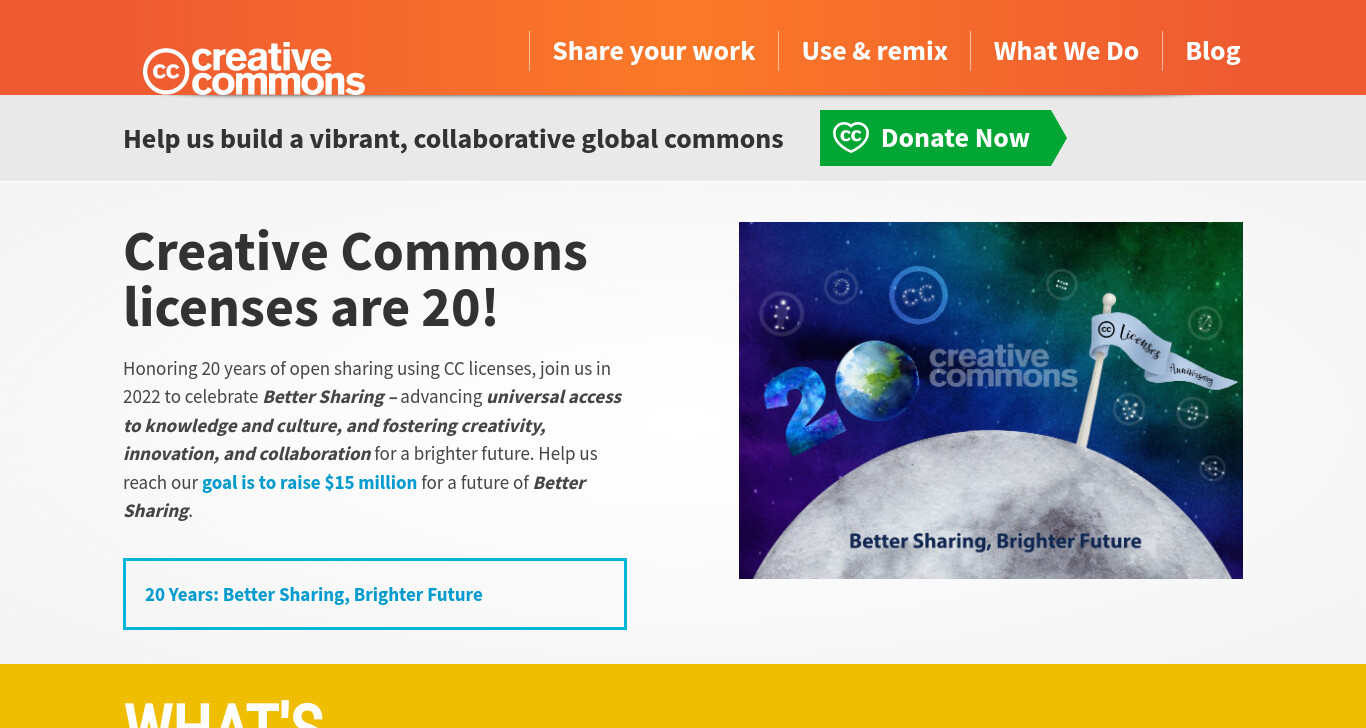Follow the goal is to raise $15 million link
Screen dimensions: 1366x728
tap(310, 483)
